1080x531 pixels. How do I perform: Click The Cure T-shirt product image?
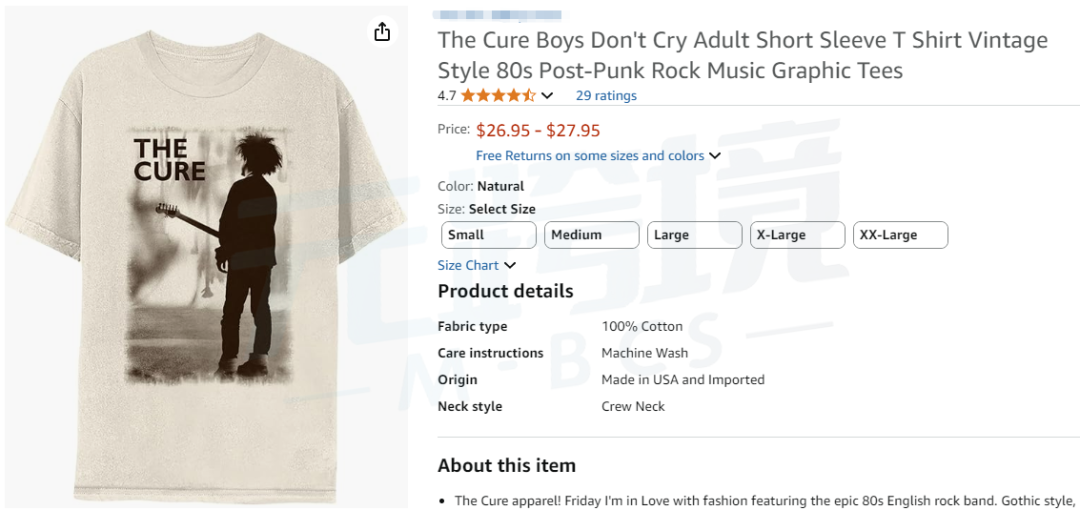(x=206, y=260)
